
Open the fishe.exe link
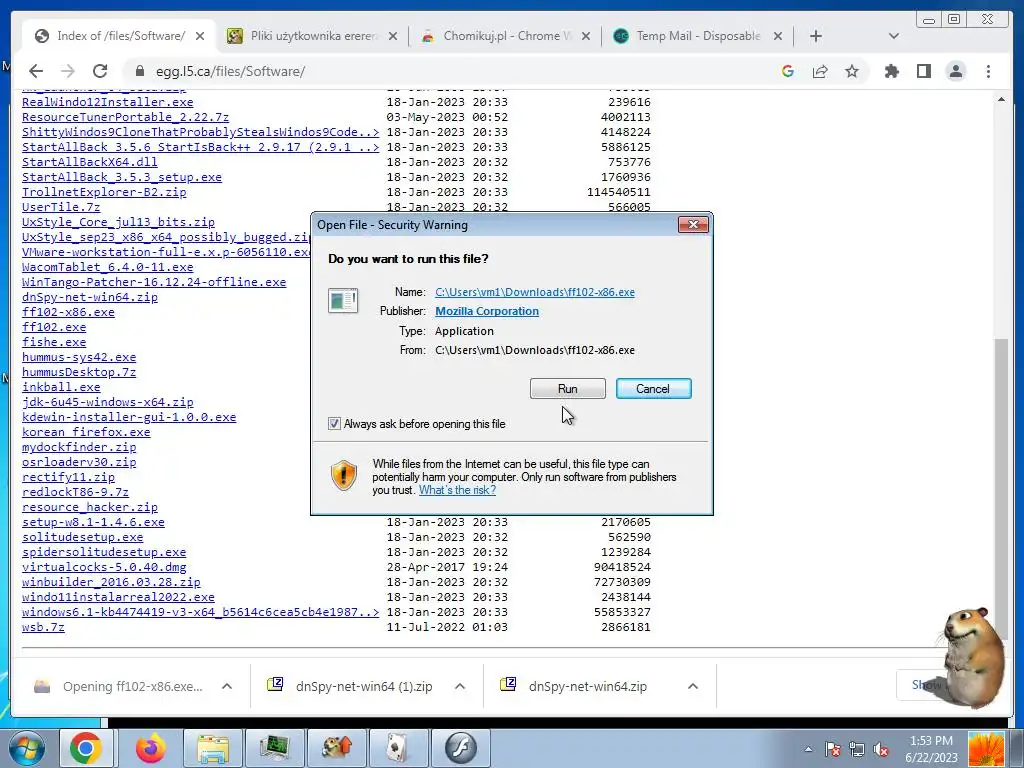pyautogui.click(x=54, y=342)
